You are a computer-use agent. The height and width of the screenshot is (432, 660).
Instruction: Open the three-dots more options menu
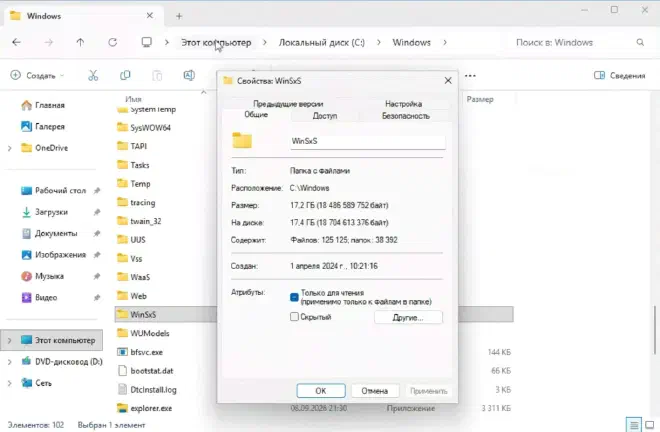[470, 76]
